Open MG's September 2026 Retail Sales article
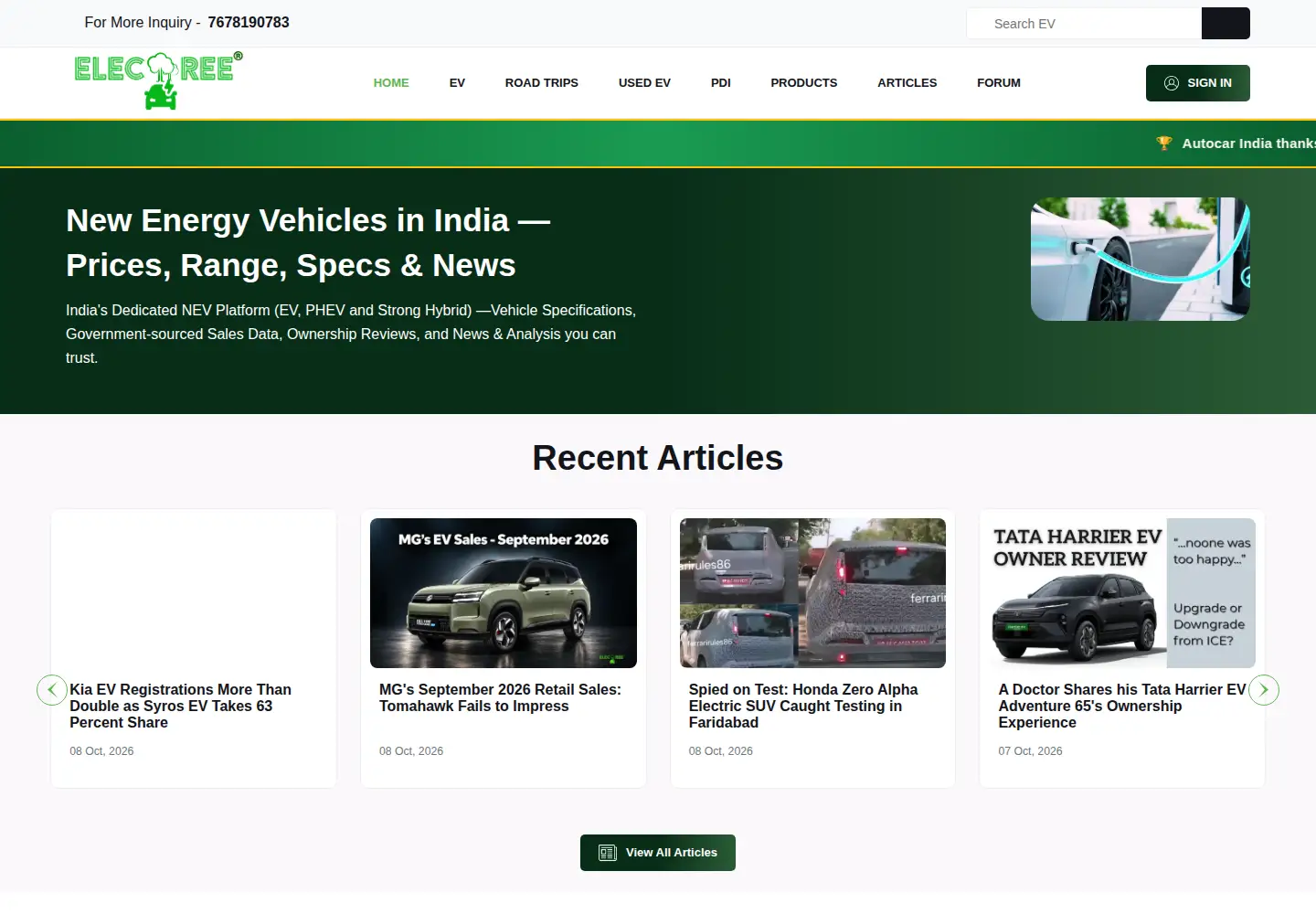The width and height of the screenshot is (1316, 914). pos(500,697)
